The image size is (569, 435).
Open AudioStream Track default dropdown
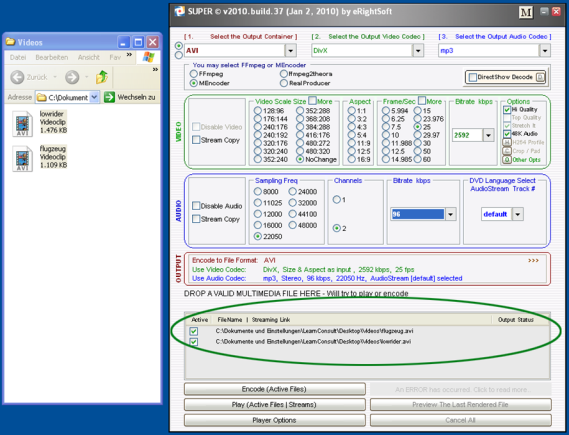pyautogui.click(x=518, y=214)
